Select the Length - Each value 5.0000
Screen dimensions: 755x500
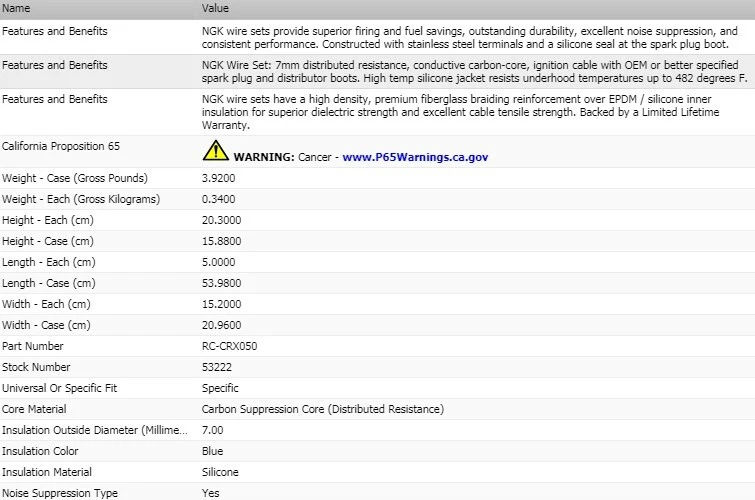218,263
